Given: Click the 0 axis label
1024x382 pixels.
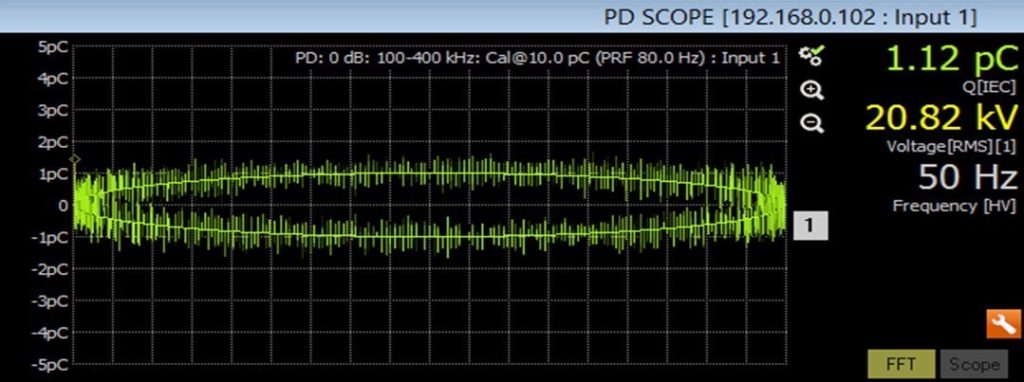Looking at the screenshot, I should pyautogui.click(x=63, y=206).
